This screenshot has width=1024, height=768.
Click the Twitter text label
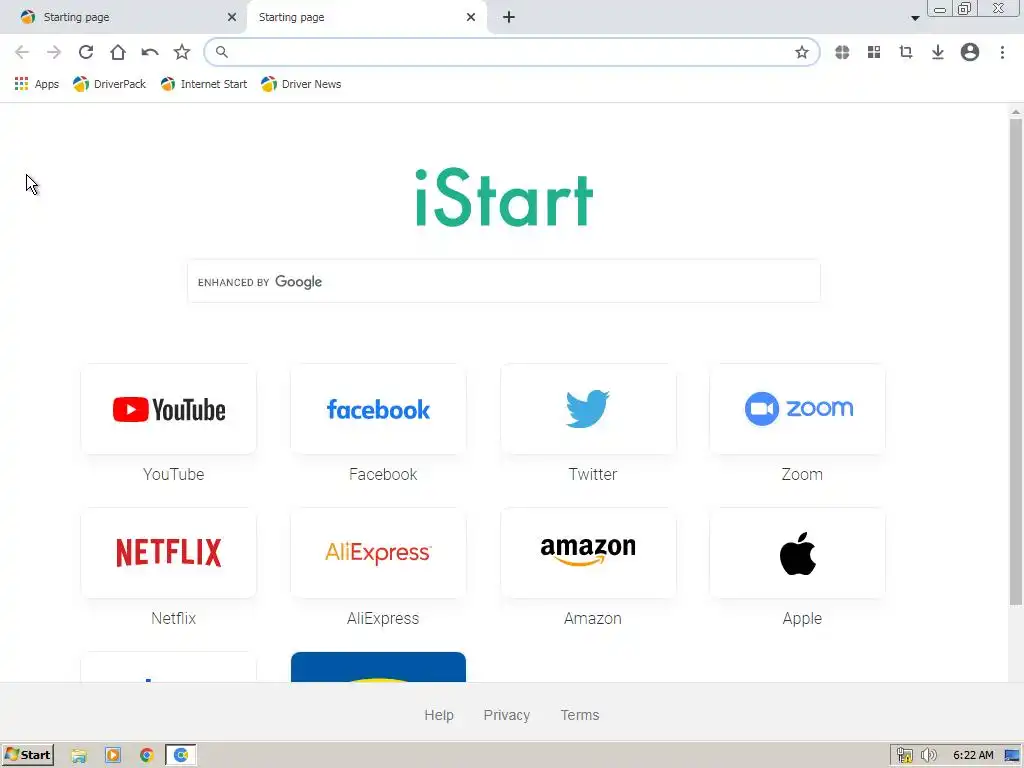(592, 474)
